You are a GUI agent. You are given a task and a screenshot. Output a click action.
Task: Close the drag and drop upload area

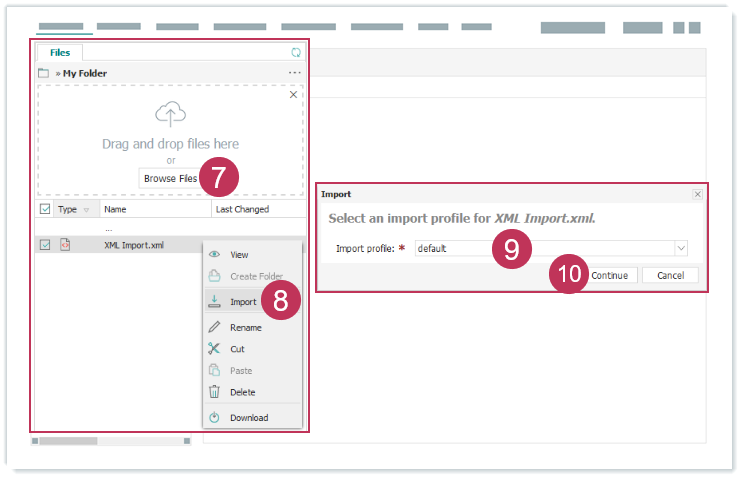pyautogui.click(x=293, y=95)
